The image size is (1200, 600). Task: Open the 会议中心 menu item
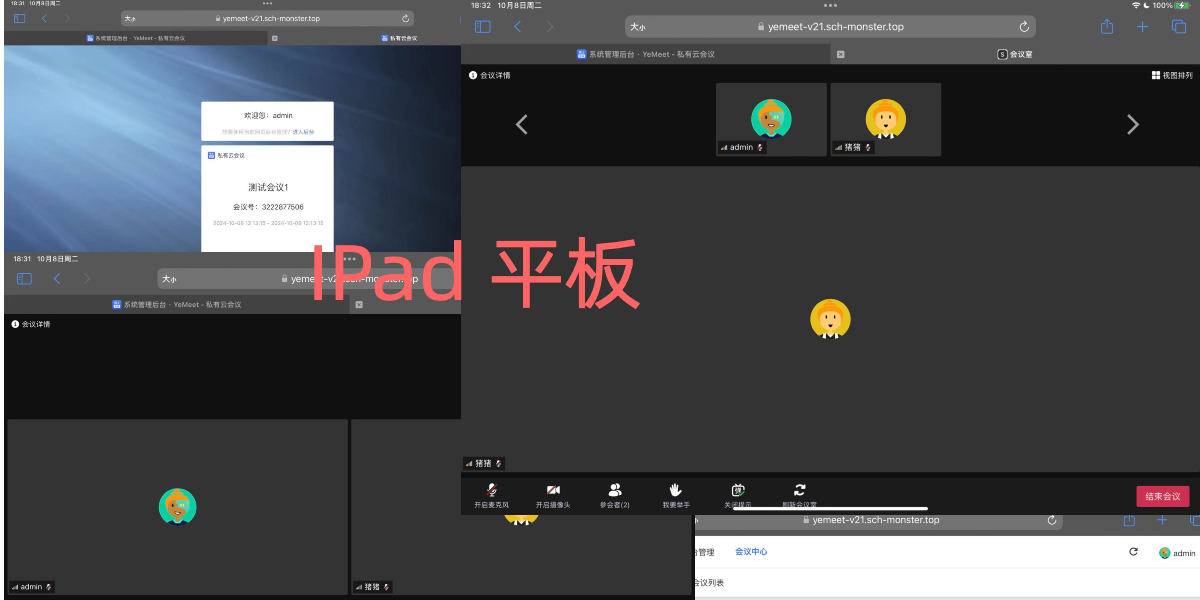click(x=751, y=551)
